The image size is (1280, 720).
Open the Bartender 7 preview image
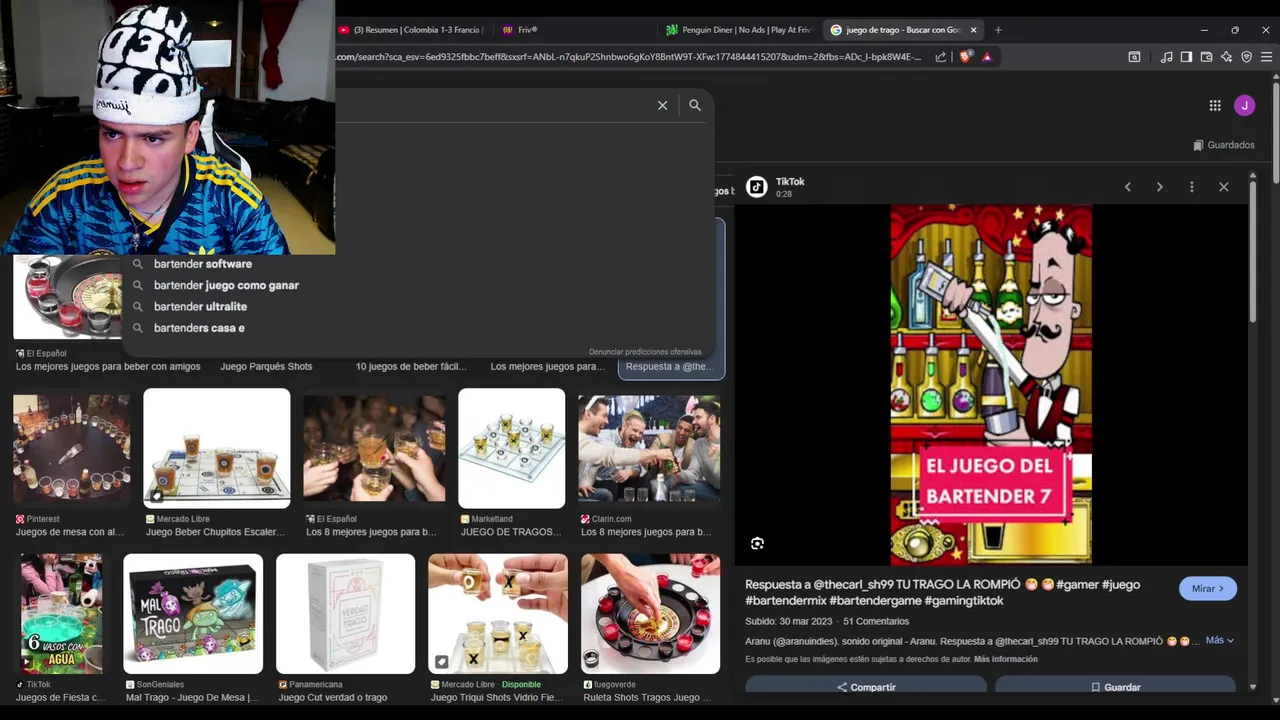pos(991,385)
